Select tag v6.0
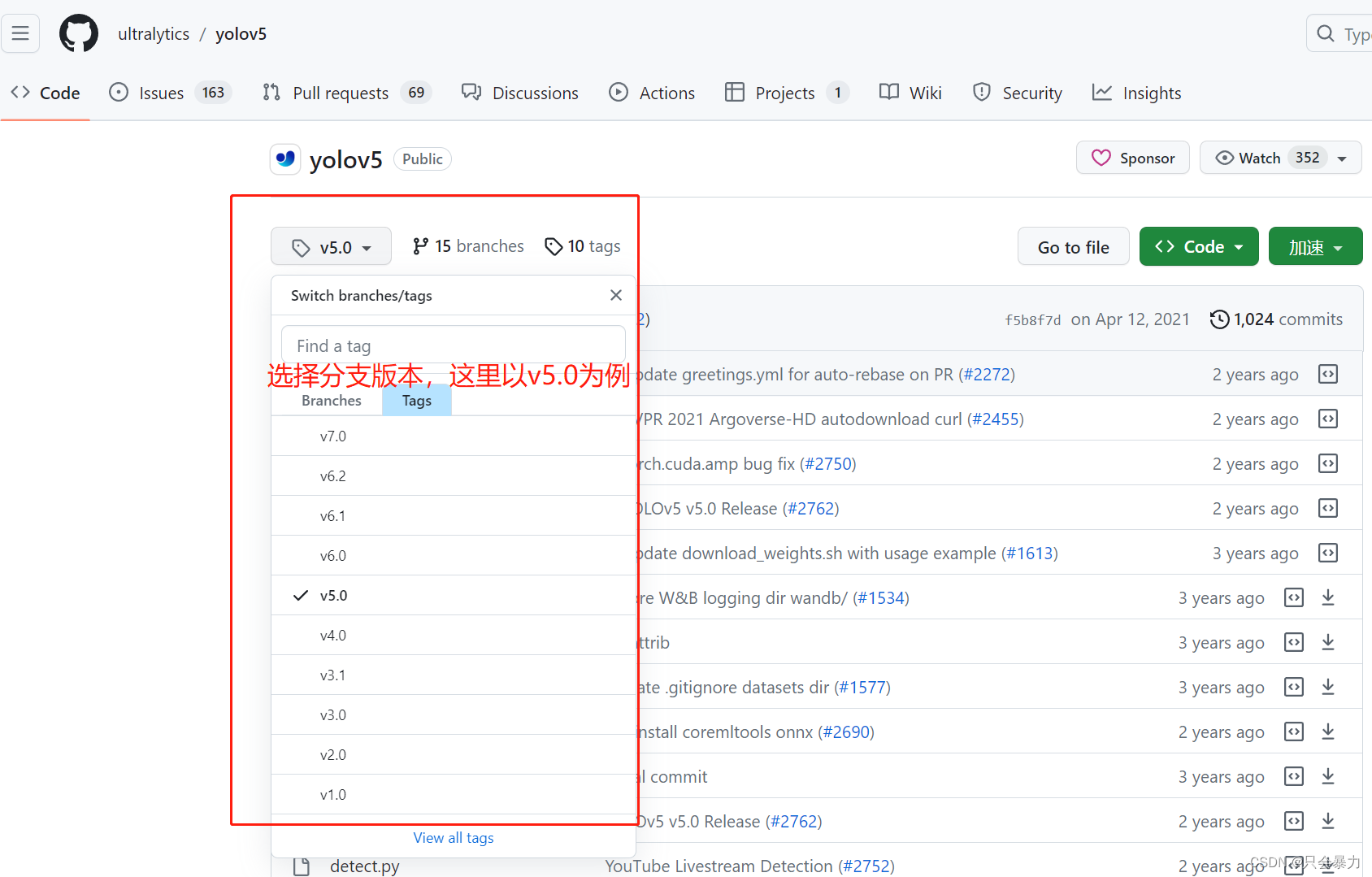Screen dimensions: 1372x877 (x=454, y=556)
